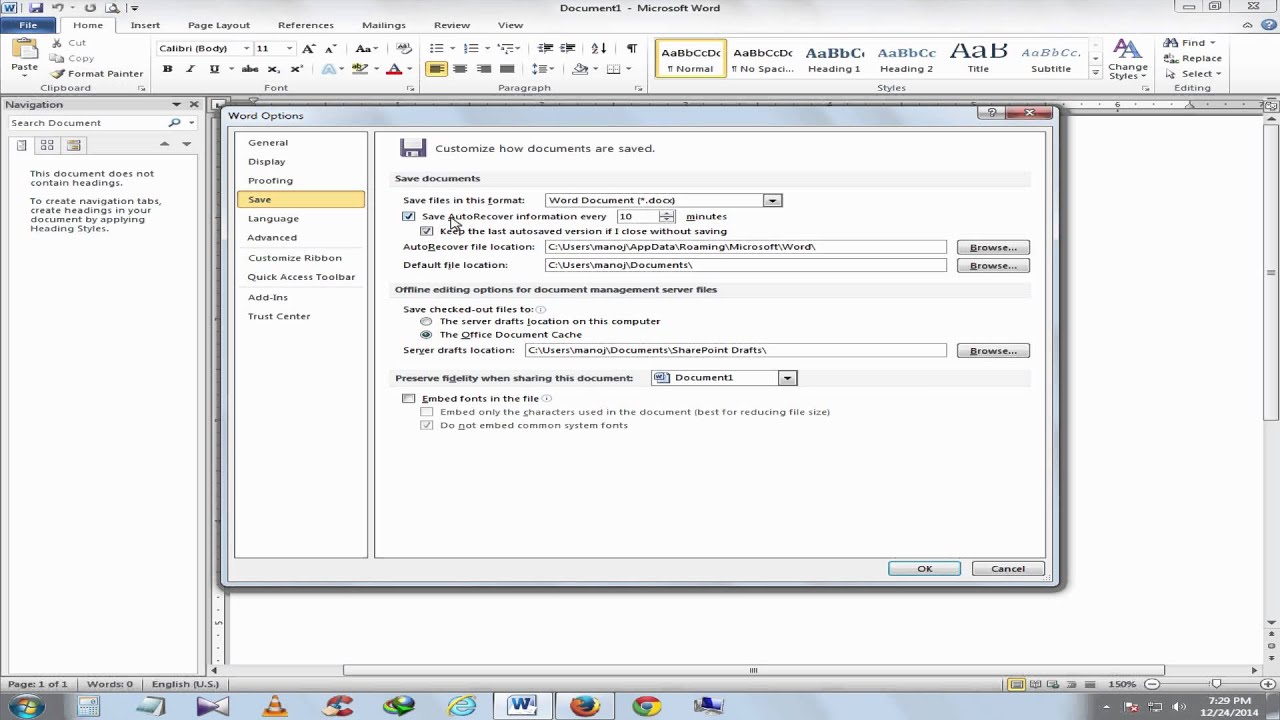This screenshot has width=1280, height=720.
Task: Click the Numbering list icon
Action: pos(471,48)
